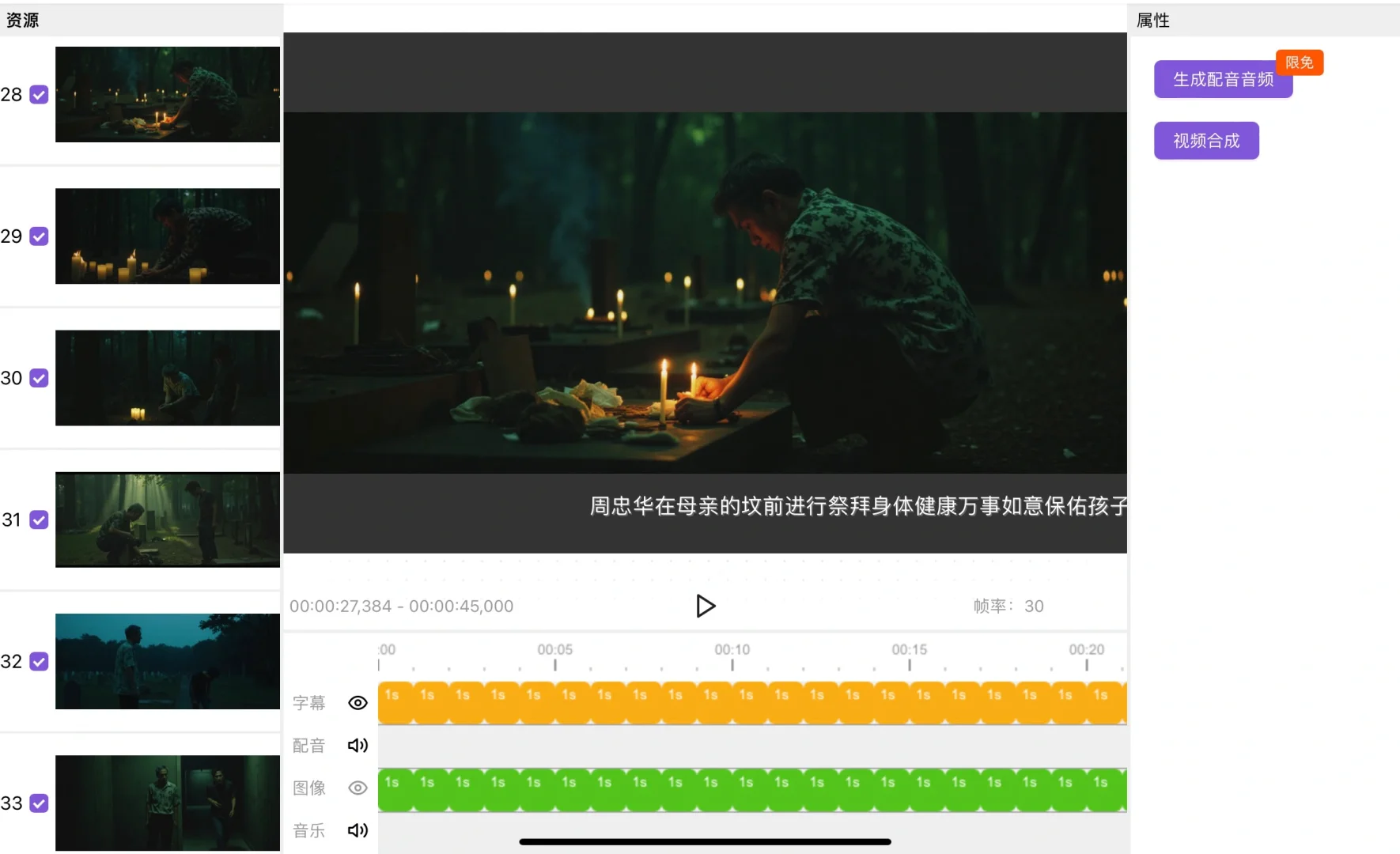Click the timecode 00:00:27,384 - 00:00:45,000
Viewport: 1400px width, 854px height.
click(402, 606)
